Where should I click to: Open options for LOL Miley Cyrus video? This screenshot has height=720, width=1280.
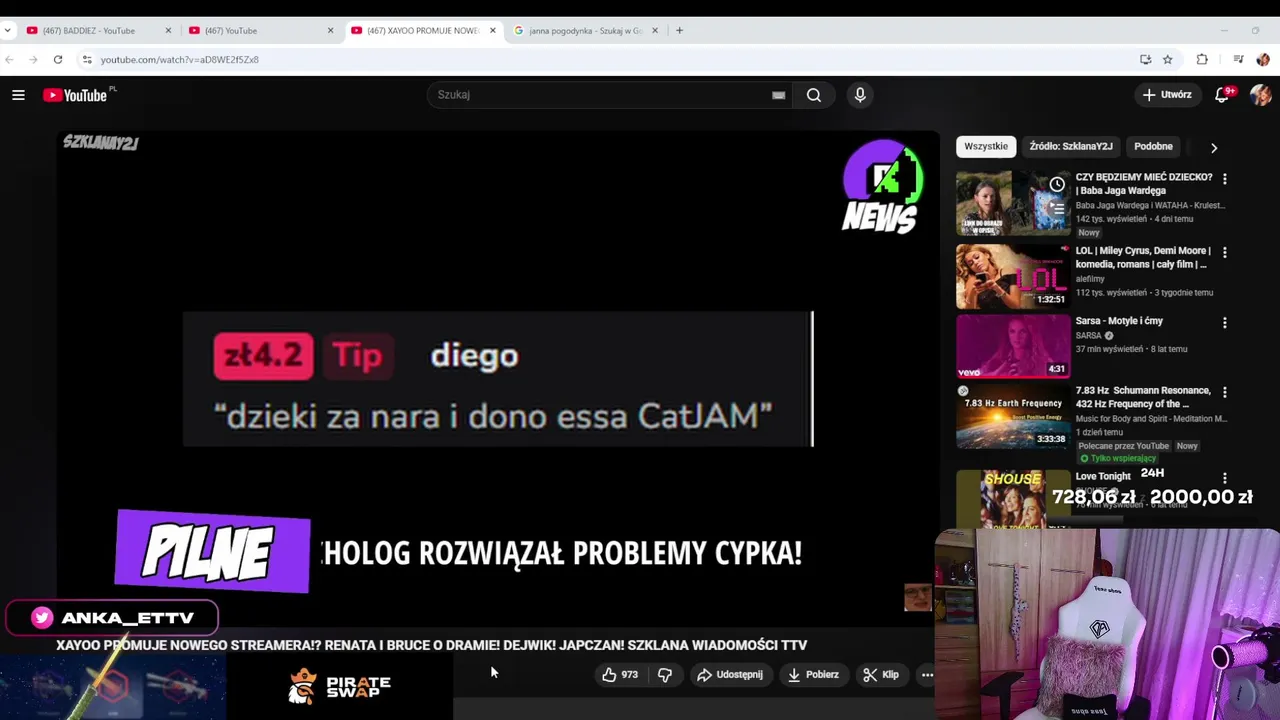point(1225,253)
